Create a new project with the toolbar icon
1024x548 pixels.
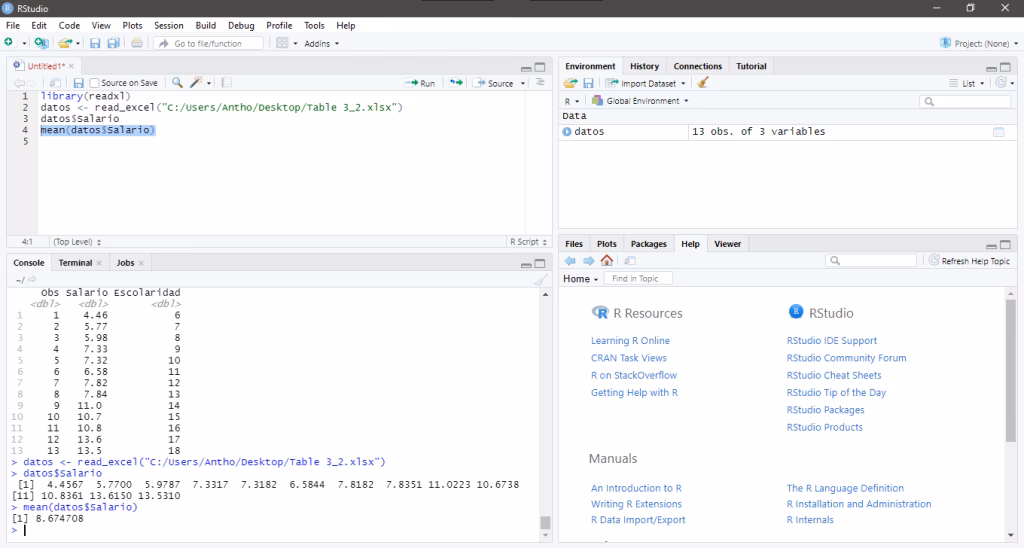[x=41, y=43]
